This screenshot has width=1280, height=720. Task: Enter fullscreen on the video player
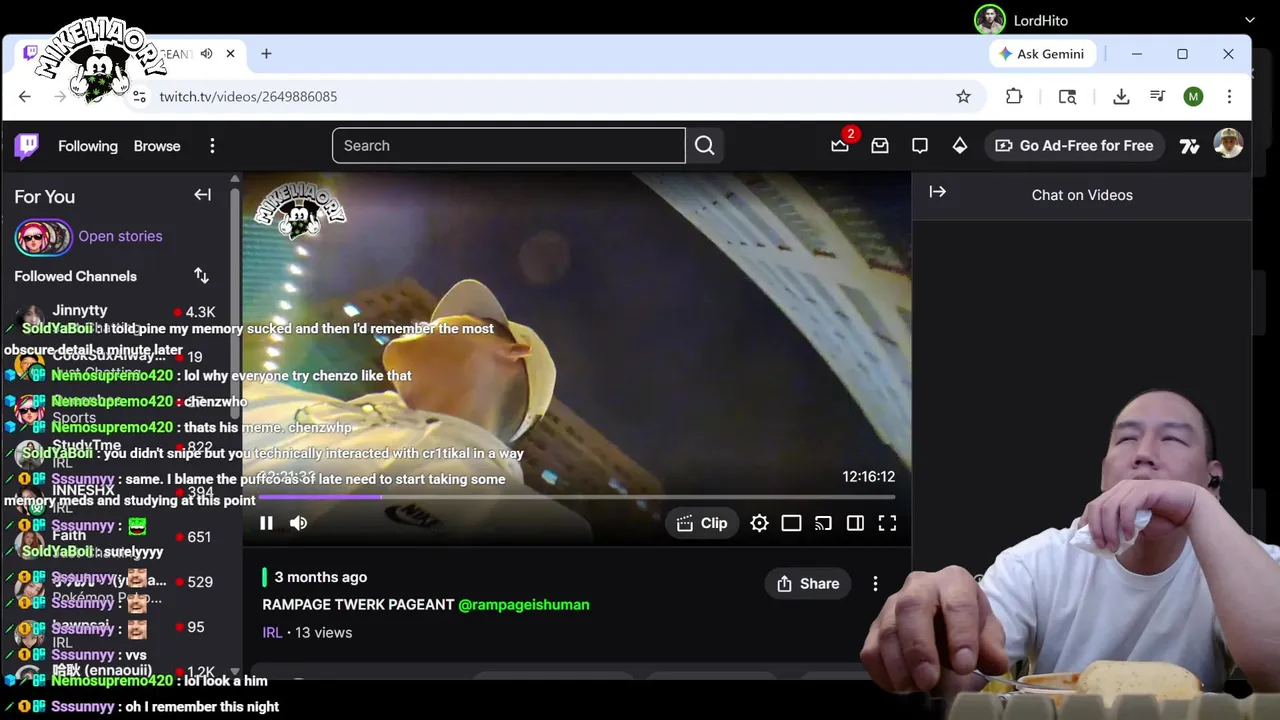(x=887, y=523)
